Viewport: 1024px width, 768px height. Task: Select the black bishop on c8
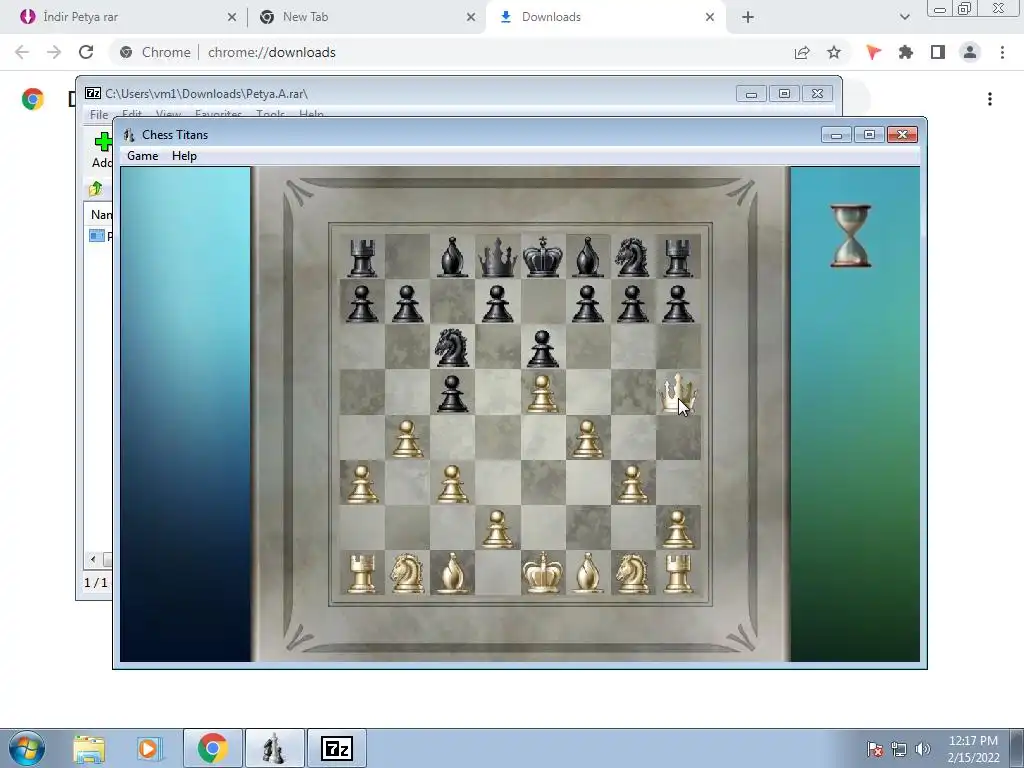(452, 257)
